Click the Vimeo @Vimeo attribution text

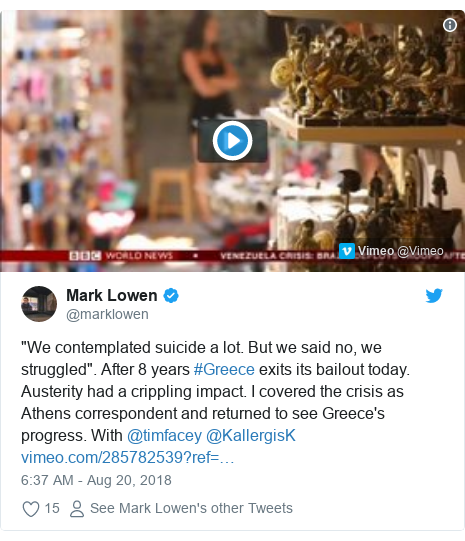pos(400,251)
